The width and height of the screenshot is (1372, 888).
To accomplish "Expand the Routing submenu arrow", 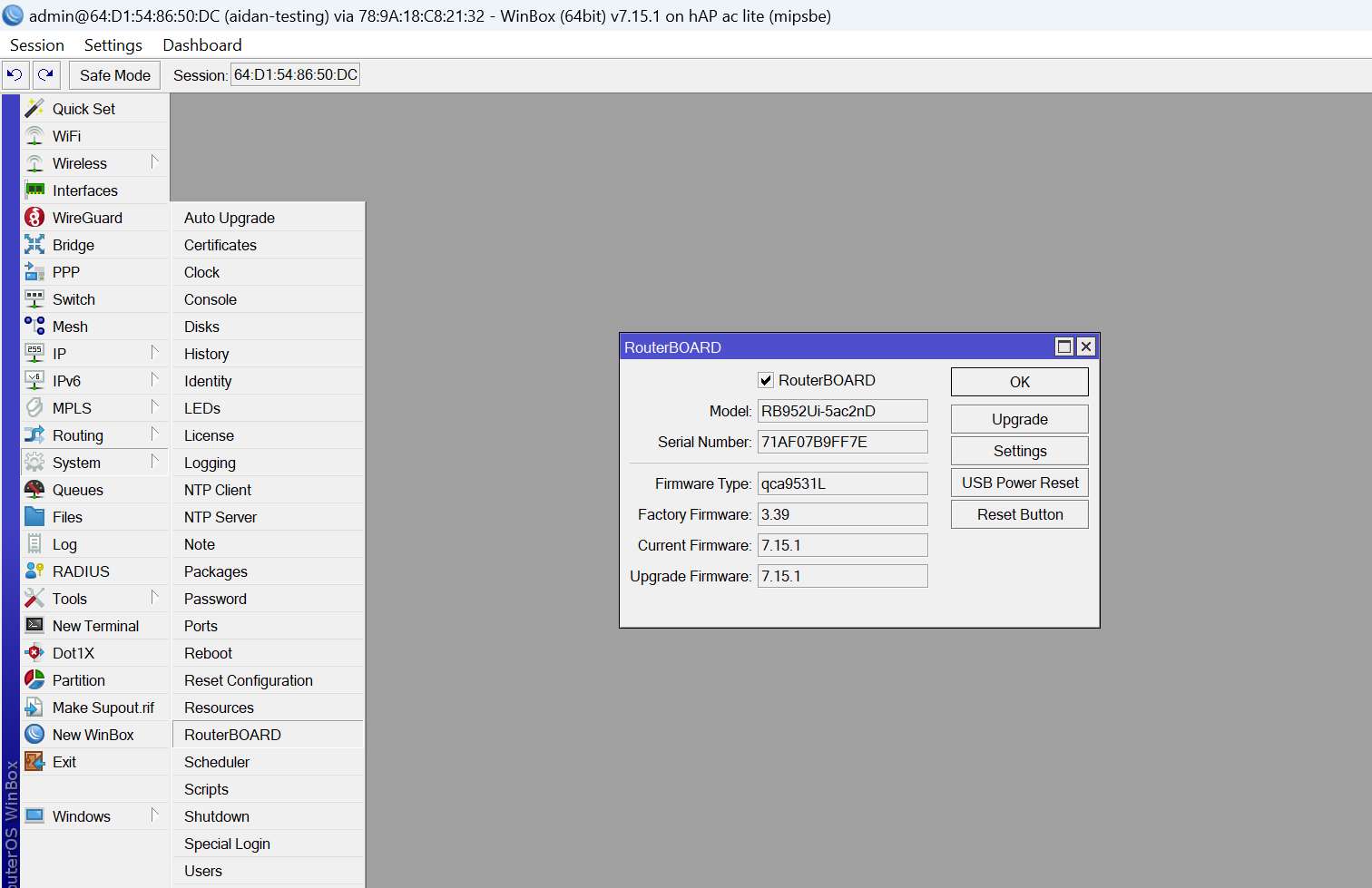I will pos(154,434).
